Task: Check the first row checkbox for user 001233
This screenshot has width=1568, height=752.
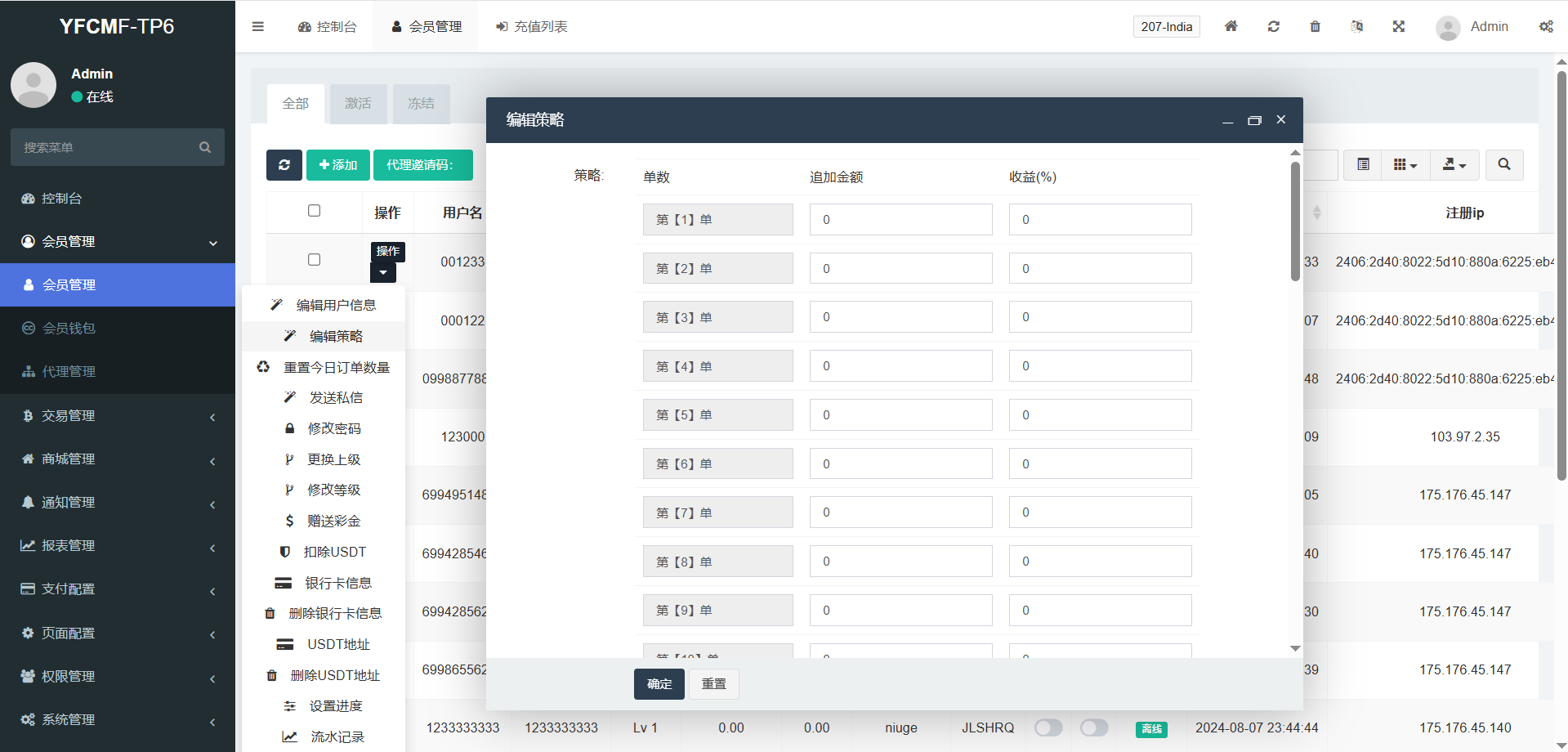Action: [x=314, y=260]
